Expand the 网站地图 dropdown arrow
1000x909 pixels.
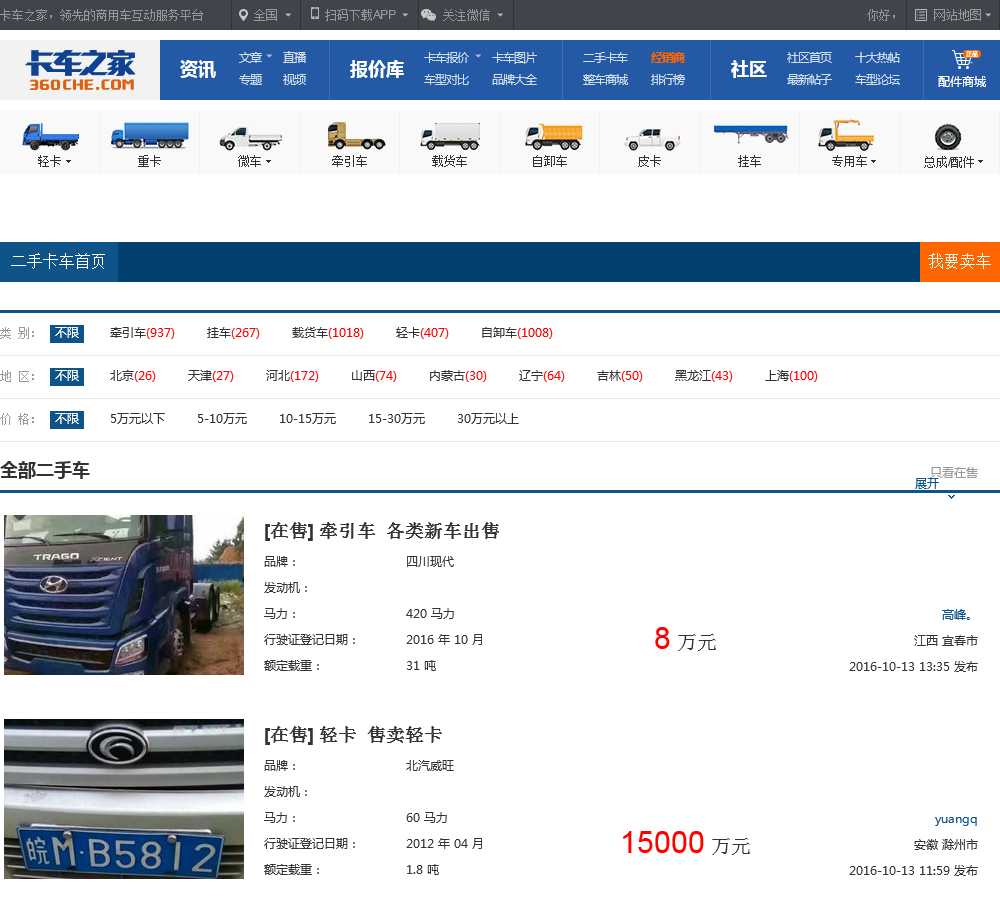[x=990, y=15]
